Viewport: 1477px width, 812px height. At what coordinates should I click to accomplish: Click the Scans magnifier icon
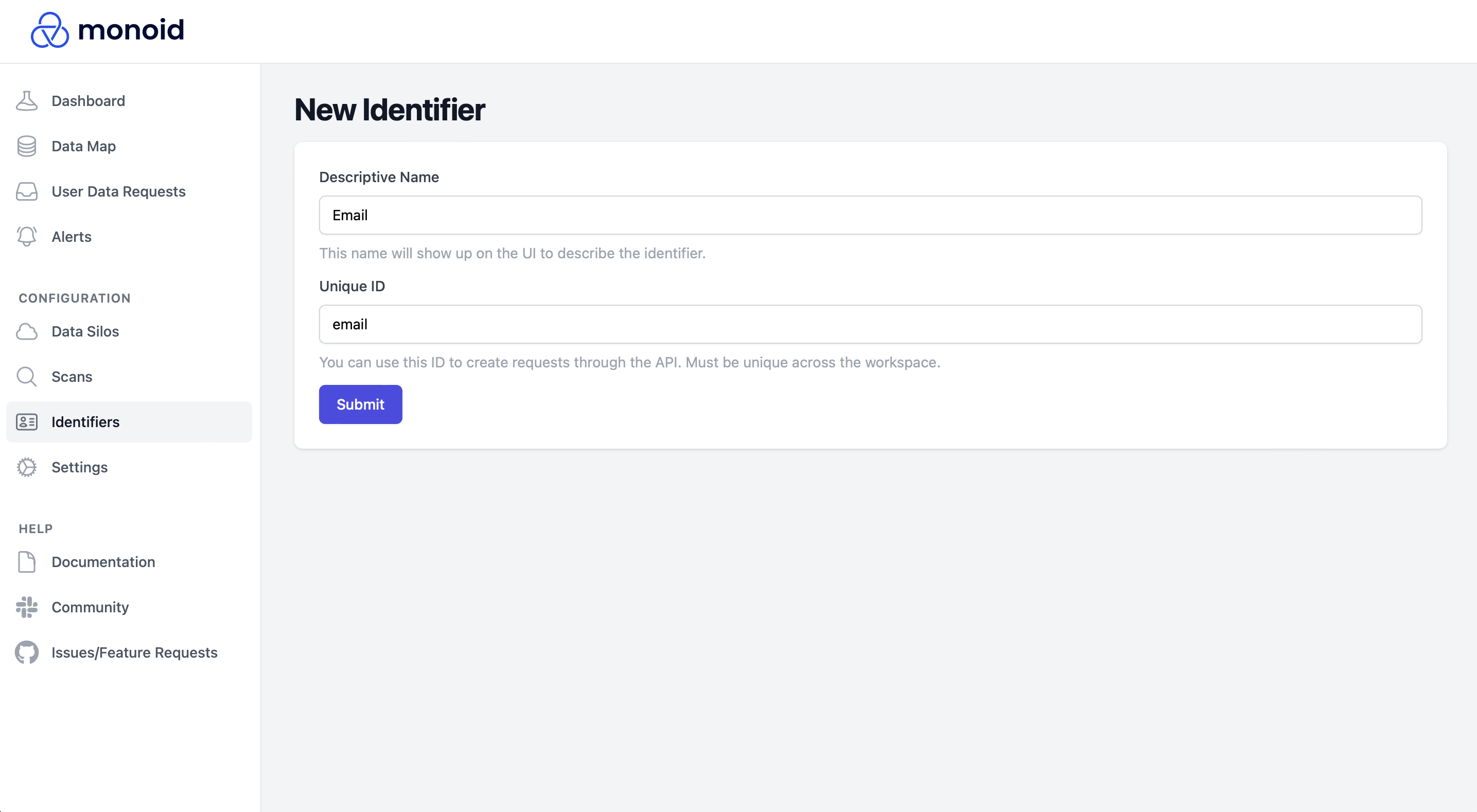tap(26, 377)
